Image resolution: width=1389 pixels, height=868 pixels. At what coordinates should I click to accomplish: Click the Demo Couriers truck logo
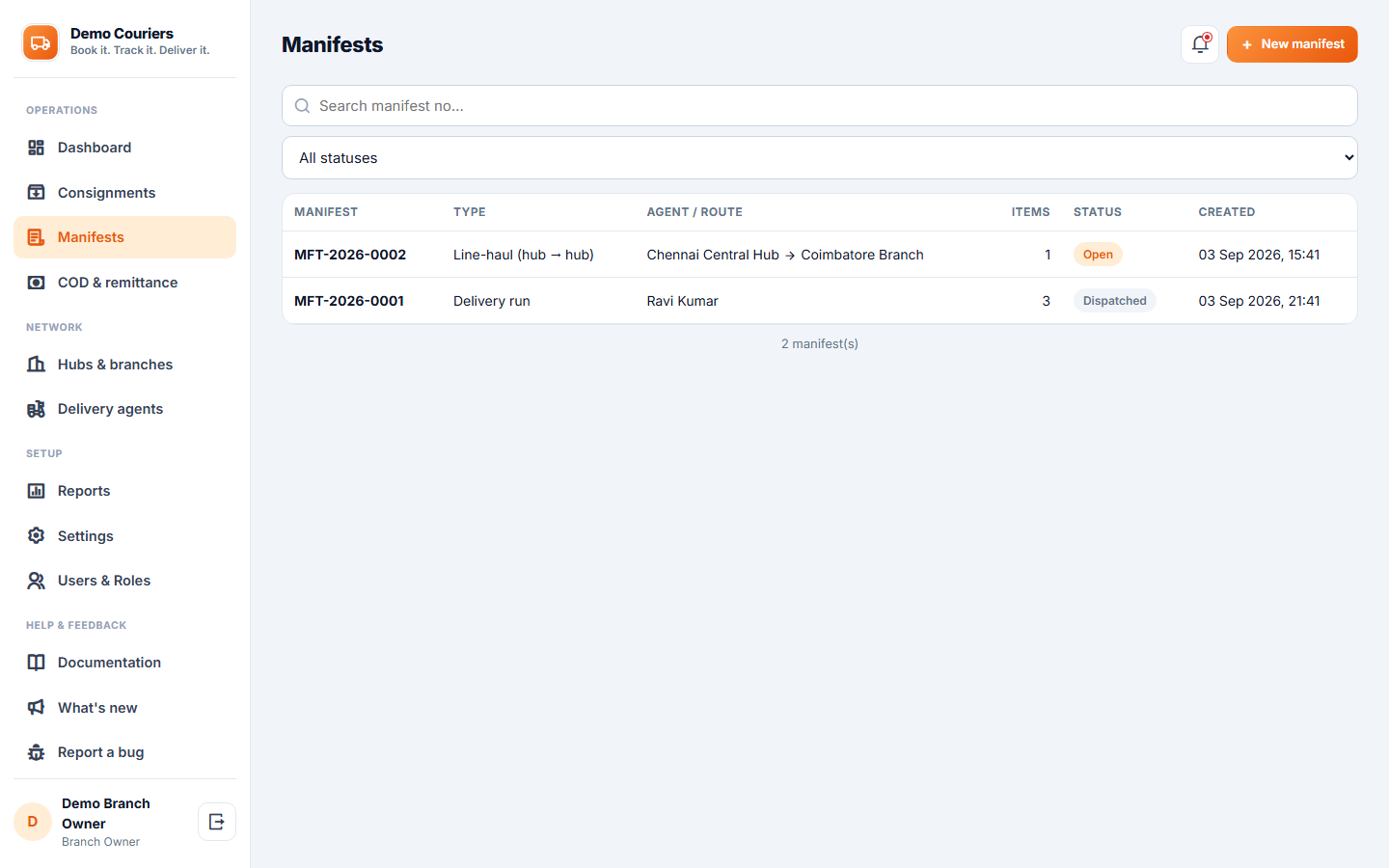point(41,42)
